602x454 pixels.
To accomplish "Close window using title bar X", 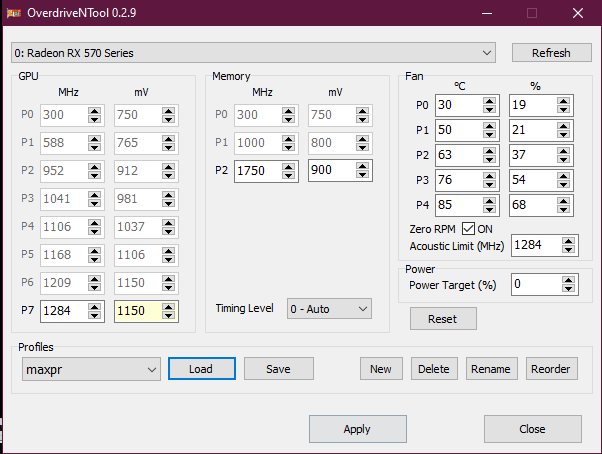I will coord(578,13).
